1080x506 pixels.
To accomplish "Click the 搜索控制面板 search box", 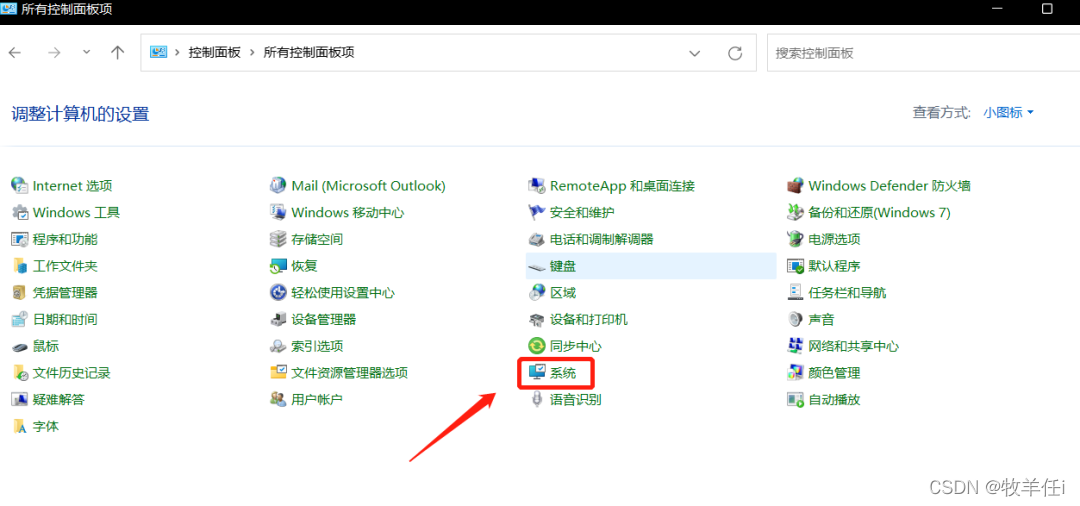I will (924, 53).
